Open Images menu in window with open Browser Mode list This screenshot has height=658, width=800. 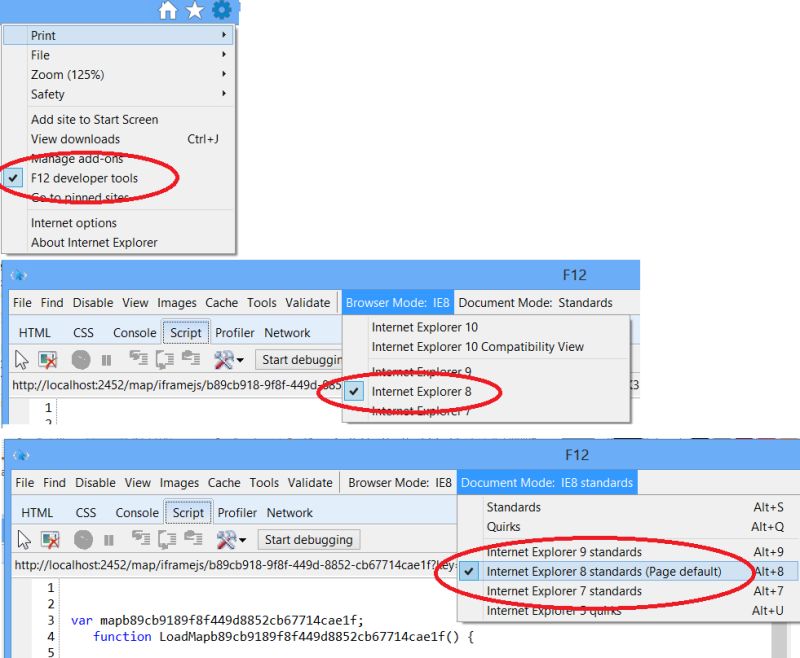(177, 303)
